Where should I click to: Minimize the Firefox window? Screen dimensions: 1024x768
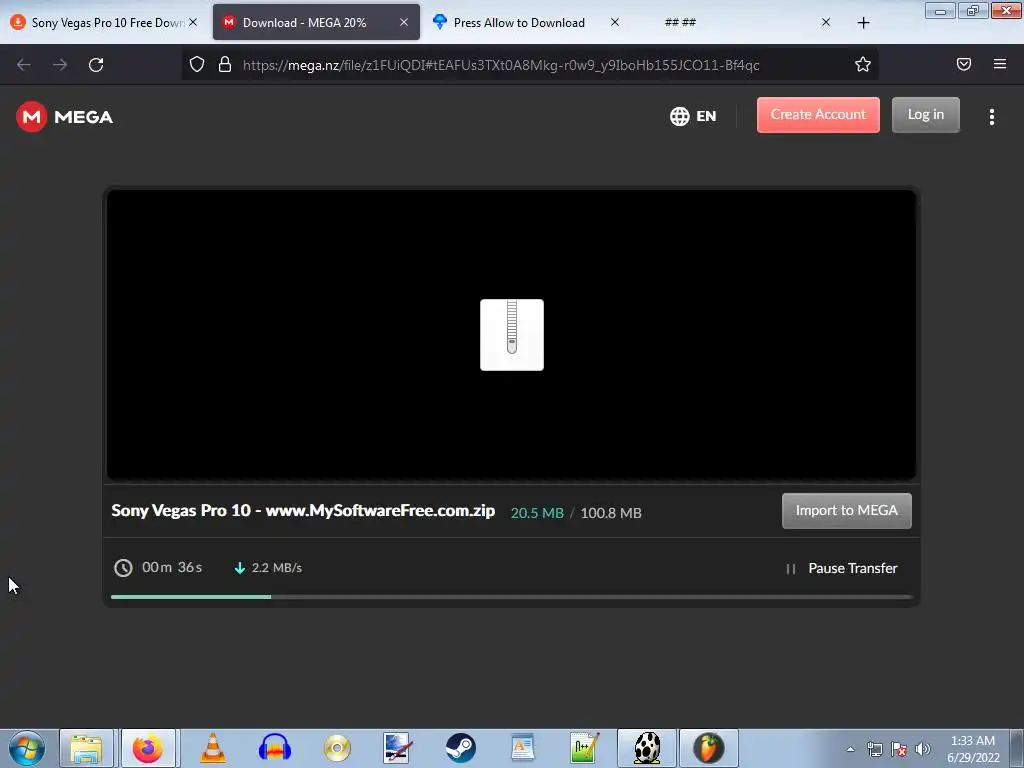940,10
